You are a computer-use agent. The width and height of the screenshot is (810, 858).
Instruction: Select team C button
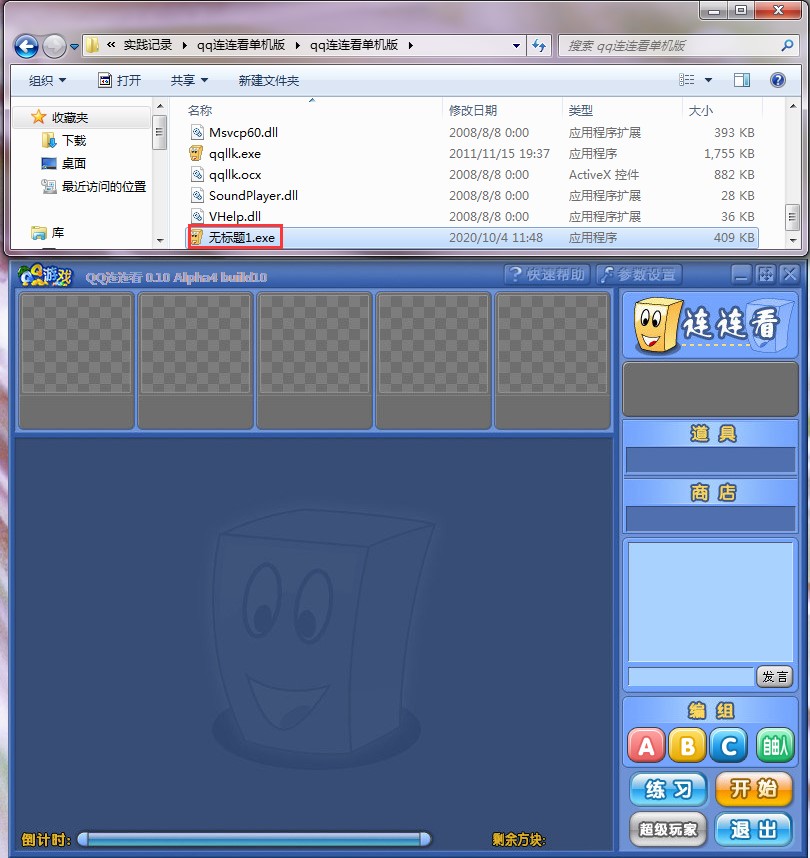point(728,745)
